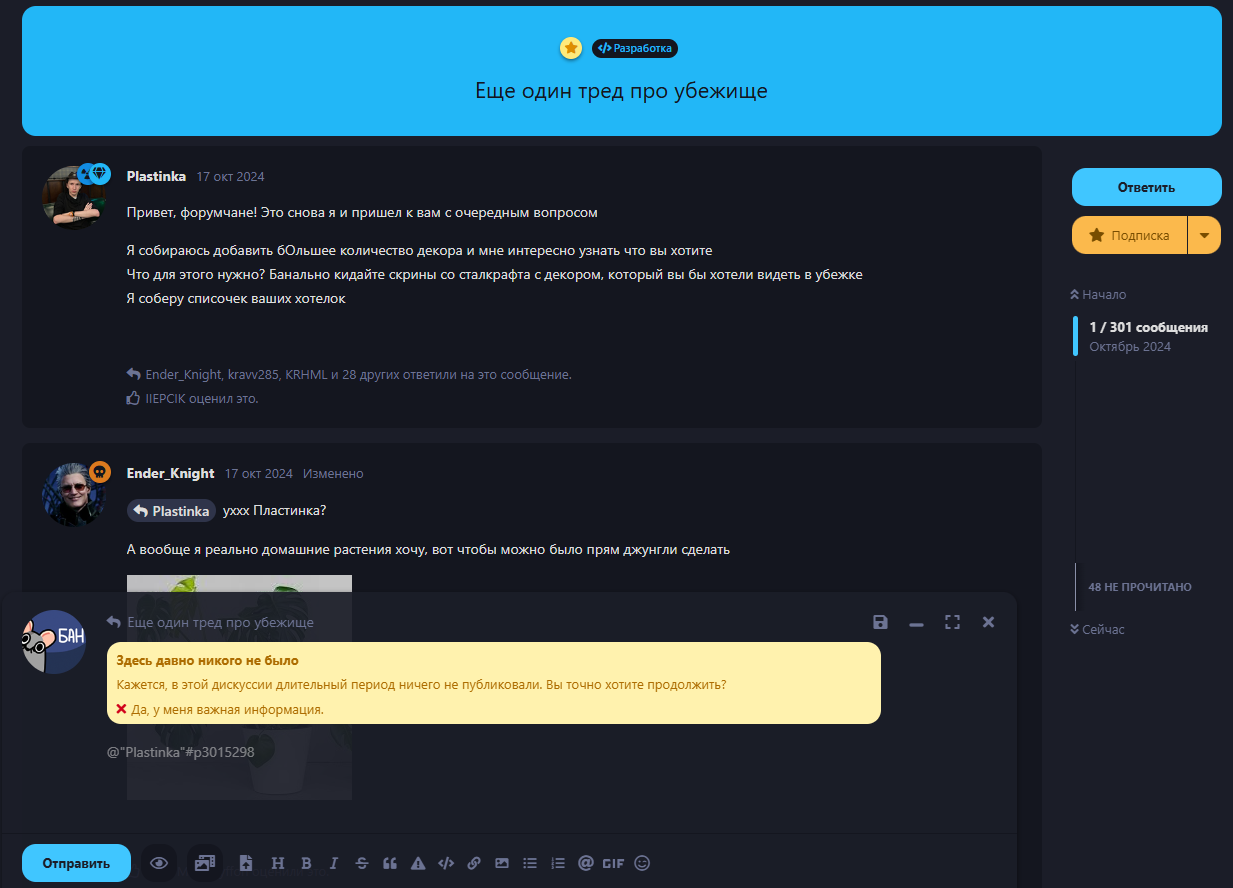Insert a heading with the H icon
This screenshot has width=1233, height=888.
[x=278, y=863]
